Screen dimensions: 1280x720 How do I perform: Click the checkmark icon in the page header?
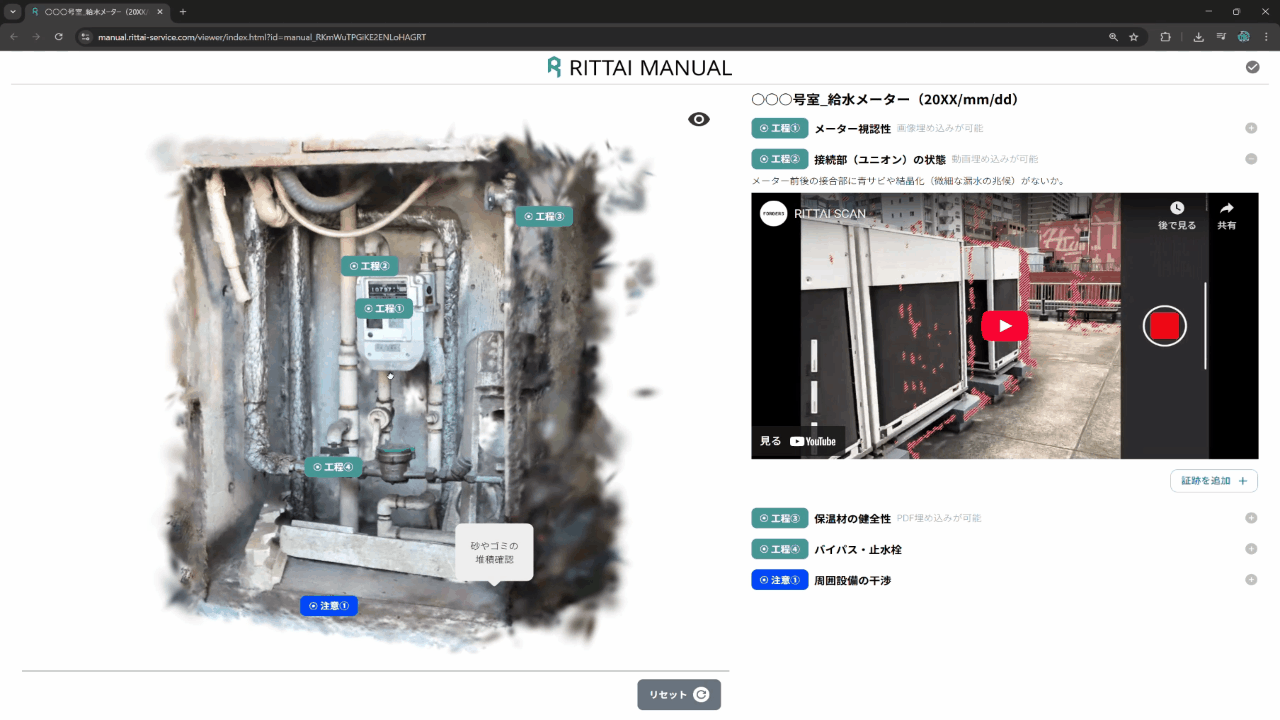(1252, 67)
